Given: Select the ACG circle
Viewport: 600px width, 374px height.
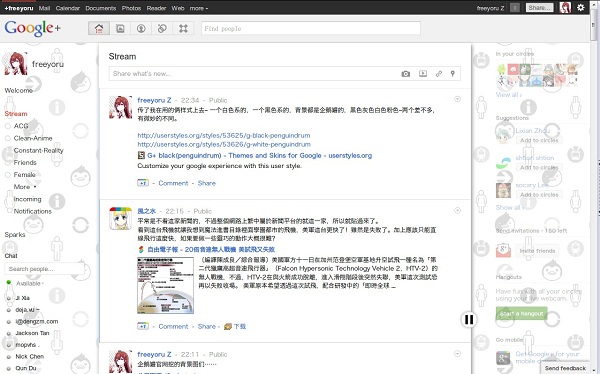Looking at the screenshot, I should (21, 126).
